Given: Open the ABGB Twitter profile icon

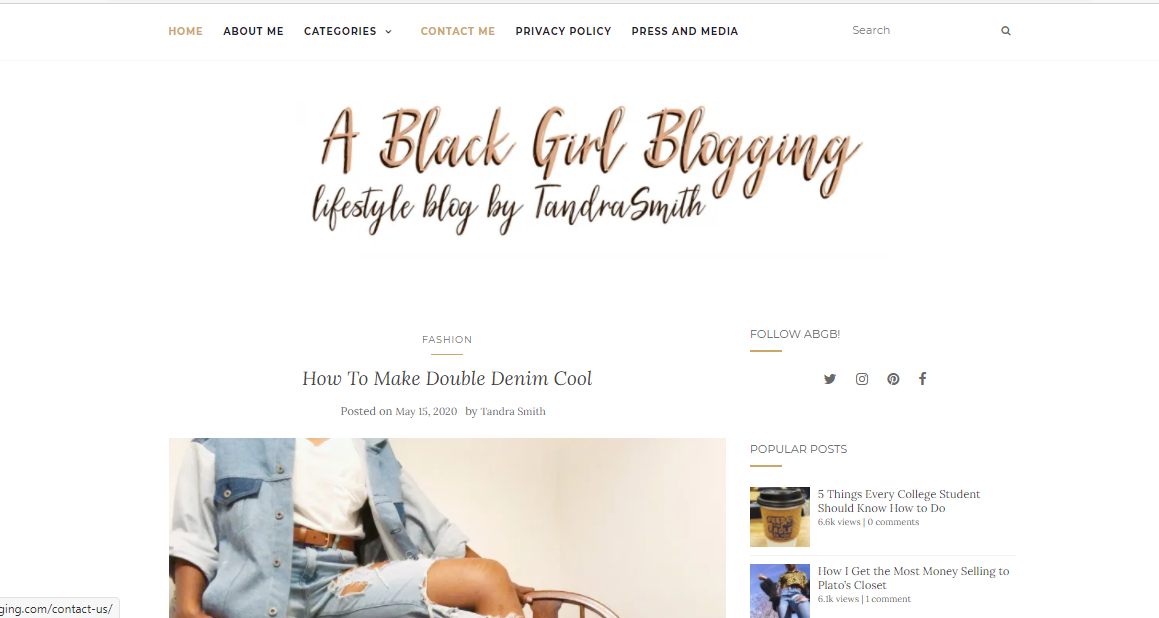Looking at the screenshot, I should pyautogui.click(x=829, y=379).
